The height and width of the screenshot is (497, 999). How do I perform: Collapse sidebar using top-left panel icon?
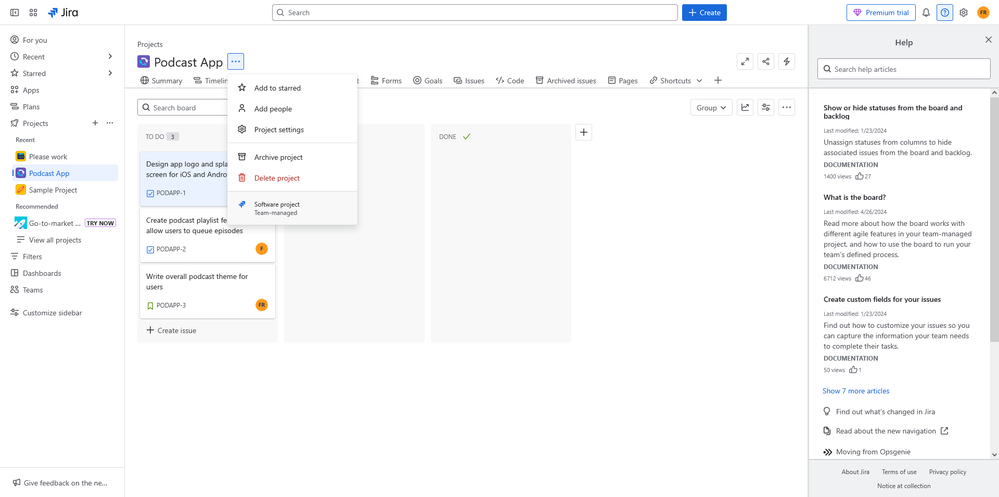[14, 13]
